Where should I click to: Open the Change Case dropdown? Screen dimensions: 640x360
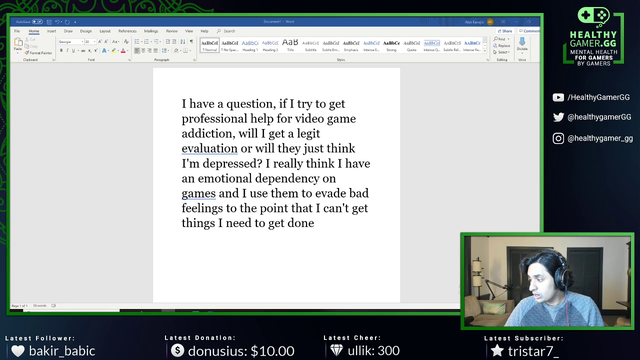click(x=116, y=42)
